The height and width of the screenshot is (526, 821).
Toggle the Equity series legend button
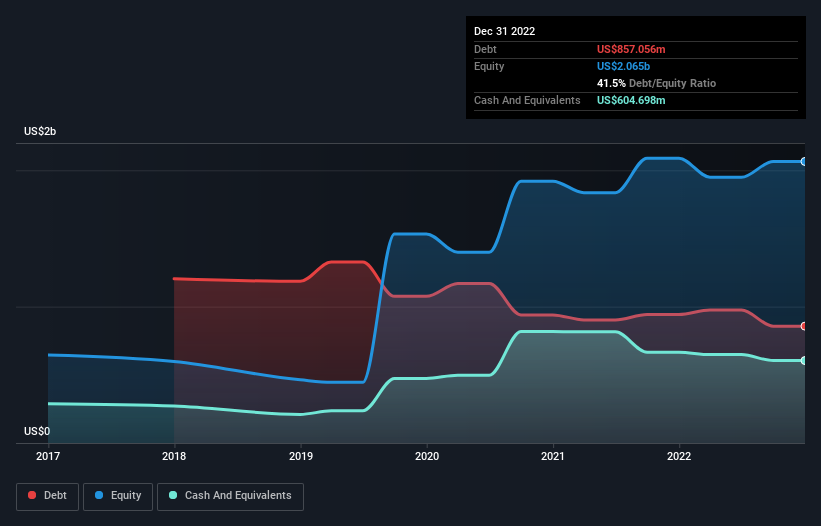point(118,496)
